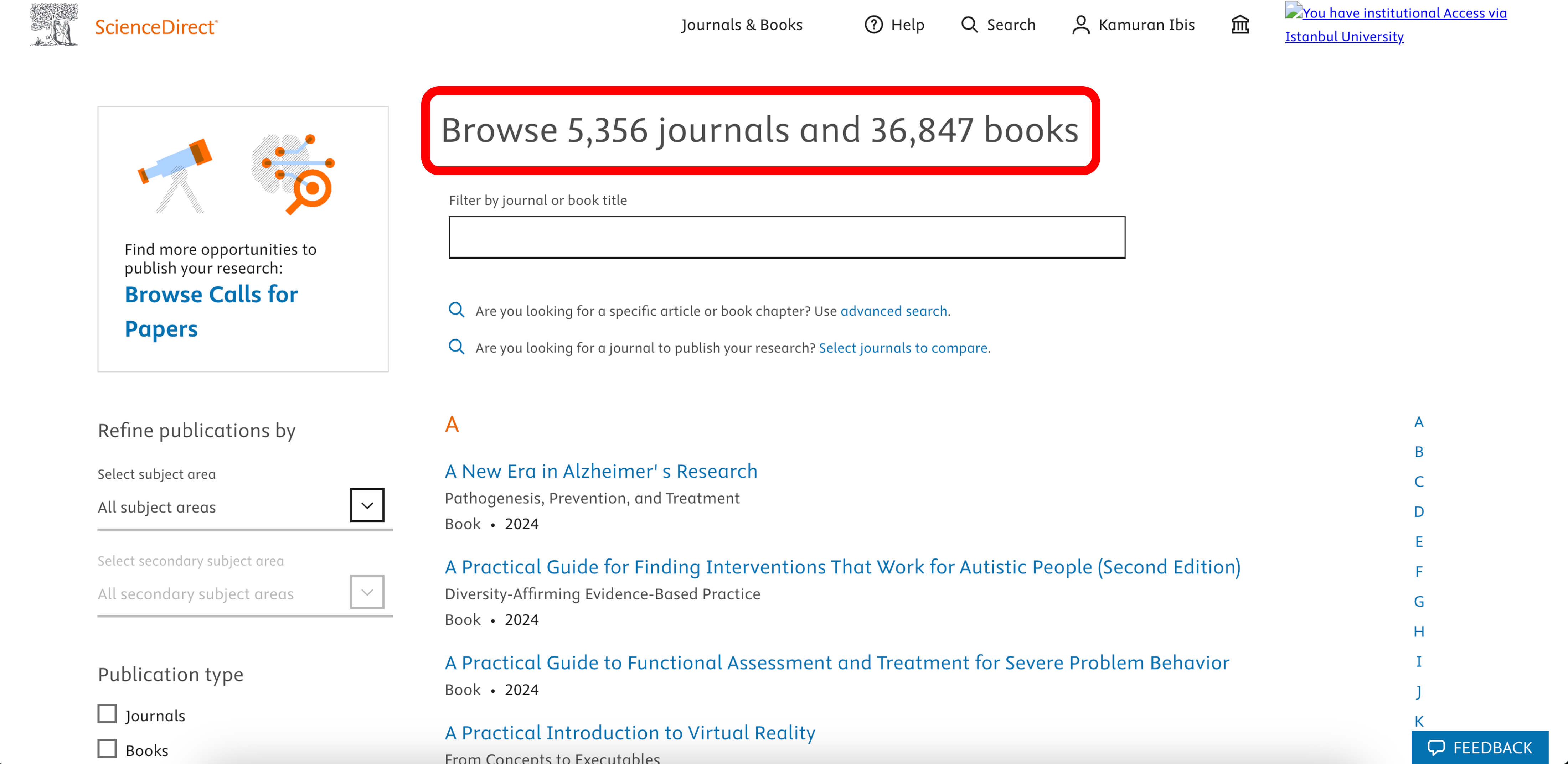Screen dimensions: 1568x764
Task: Open Practical Guide to Functional Assessment book
Action: [837, 662]
